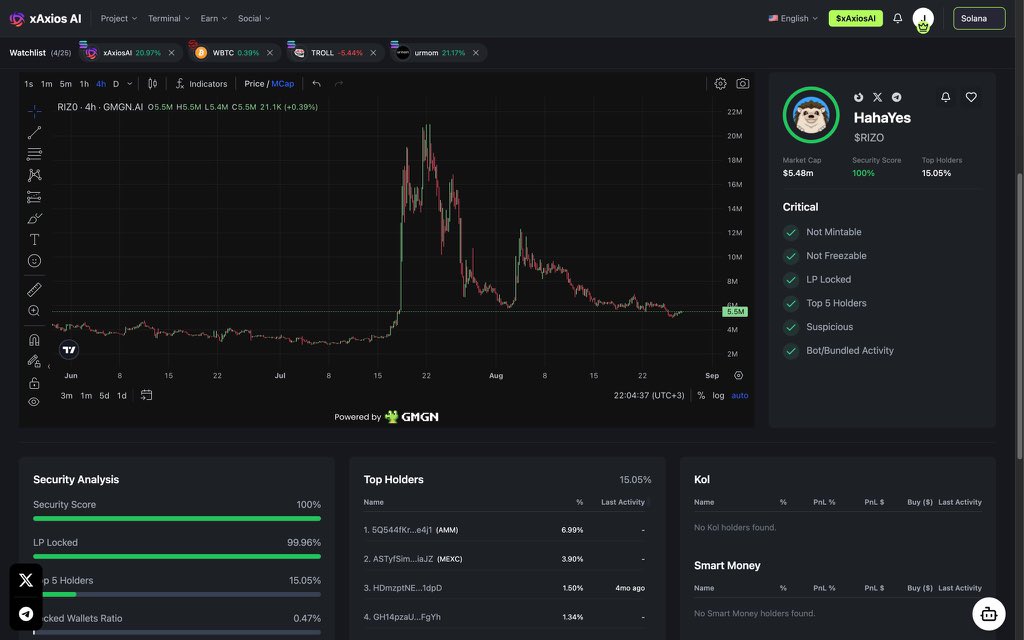This screenshot has height=640, width=1024.
Task: Go to xAxios AI home logo
Action: pos(45,19)
